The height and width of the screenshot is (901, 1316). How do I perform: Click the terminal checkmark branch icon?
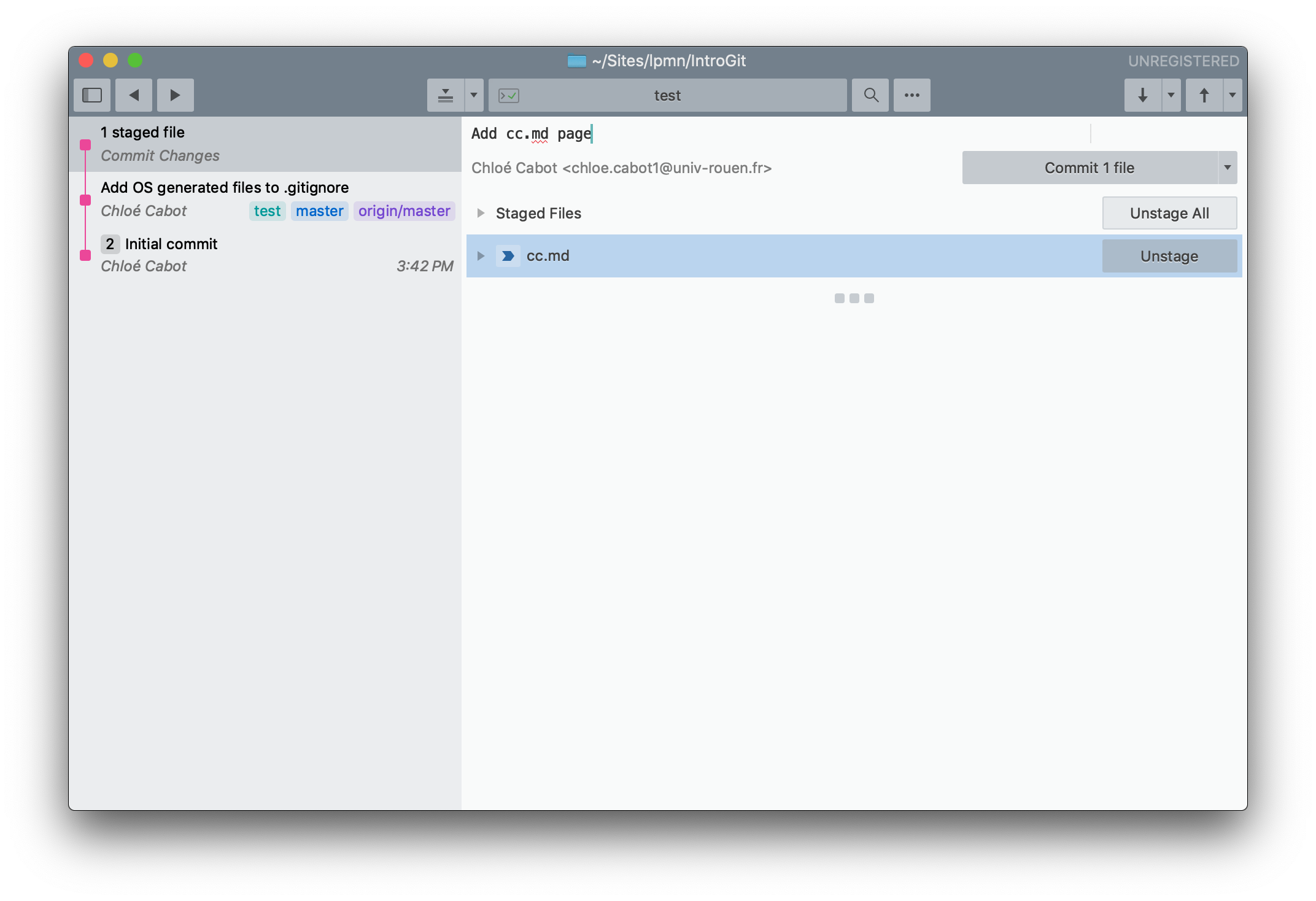tap(509, 96)
